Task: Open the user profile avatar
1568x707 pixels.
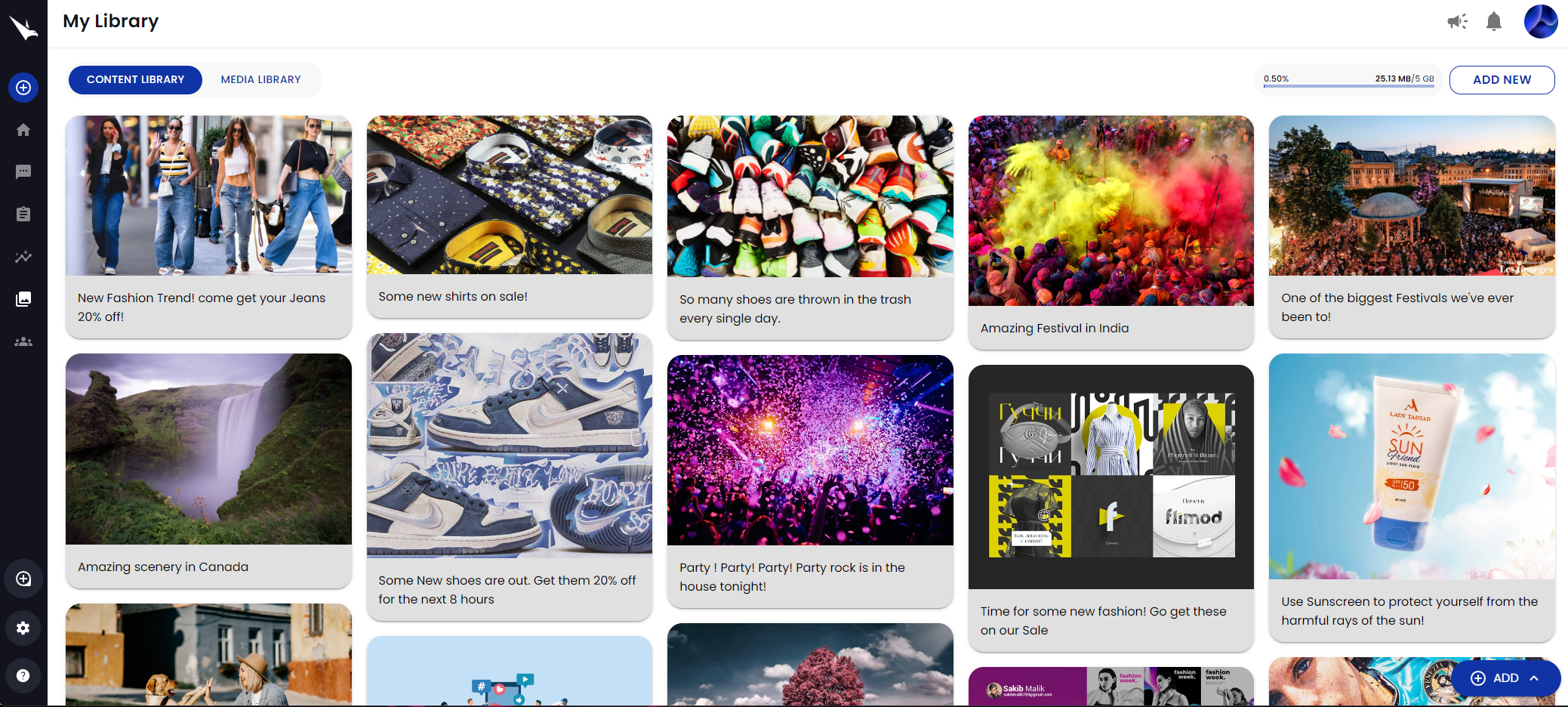Action: click(x=1541, y=21)
